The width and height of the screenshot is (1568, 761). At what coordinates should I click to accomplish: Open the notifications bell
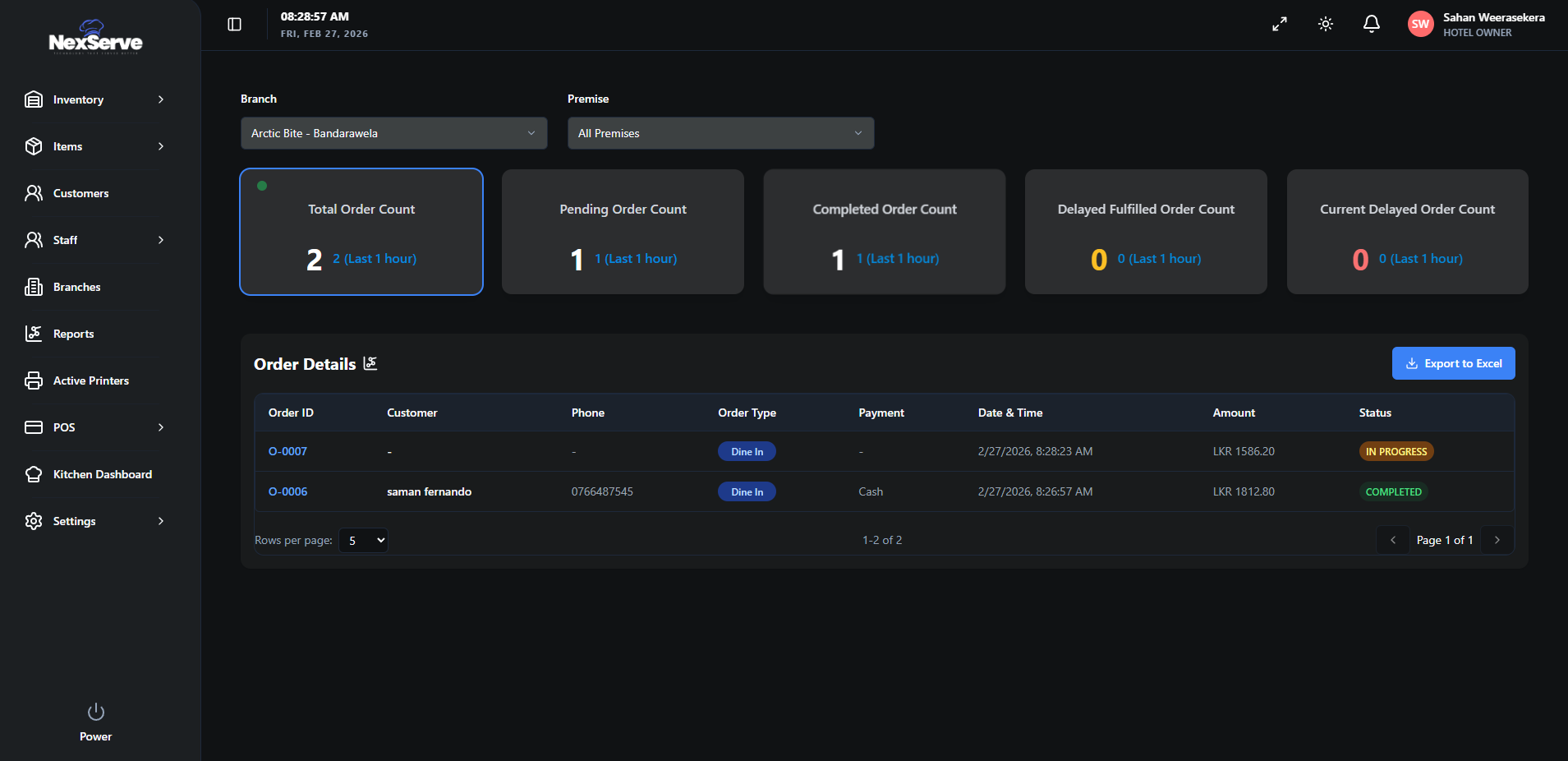click(x=1371, y=24)
